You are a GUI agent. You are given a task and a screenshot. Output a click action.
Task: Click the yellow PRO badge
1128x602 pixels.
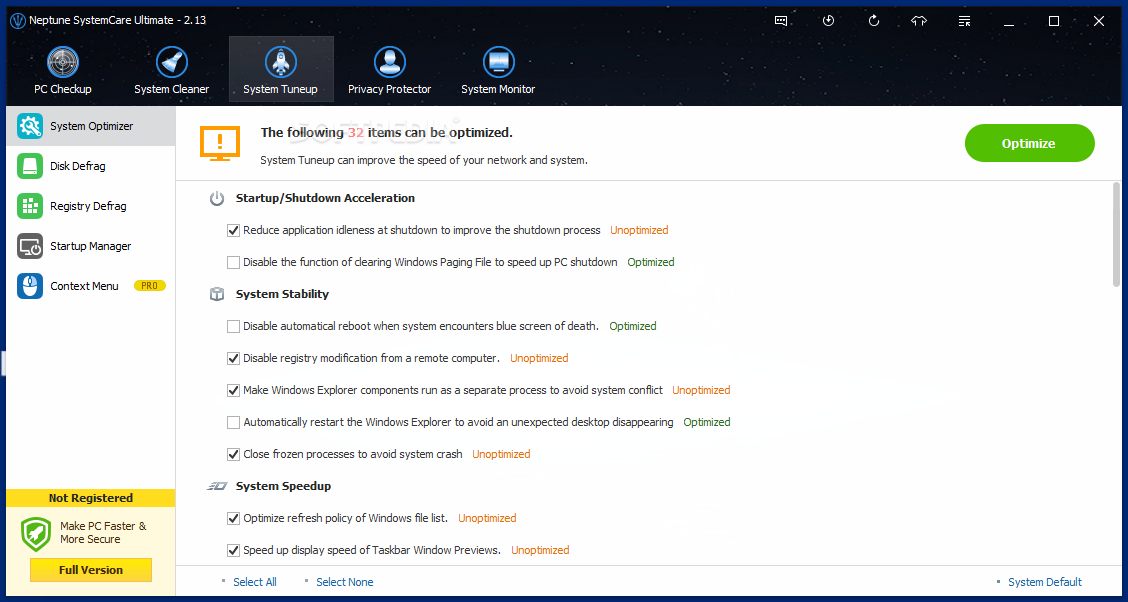point(150,286)
